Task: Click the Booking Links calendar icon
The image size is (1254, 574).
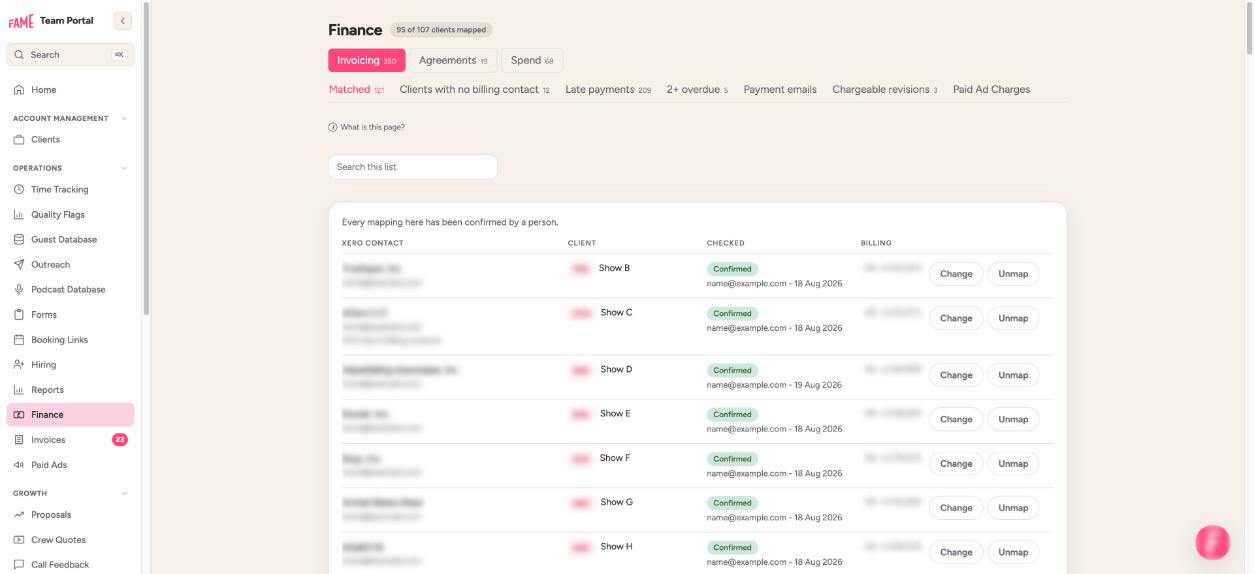Action: (18, 340)
